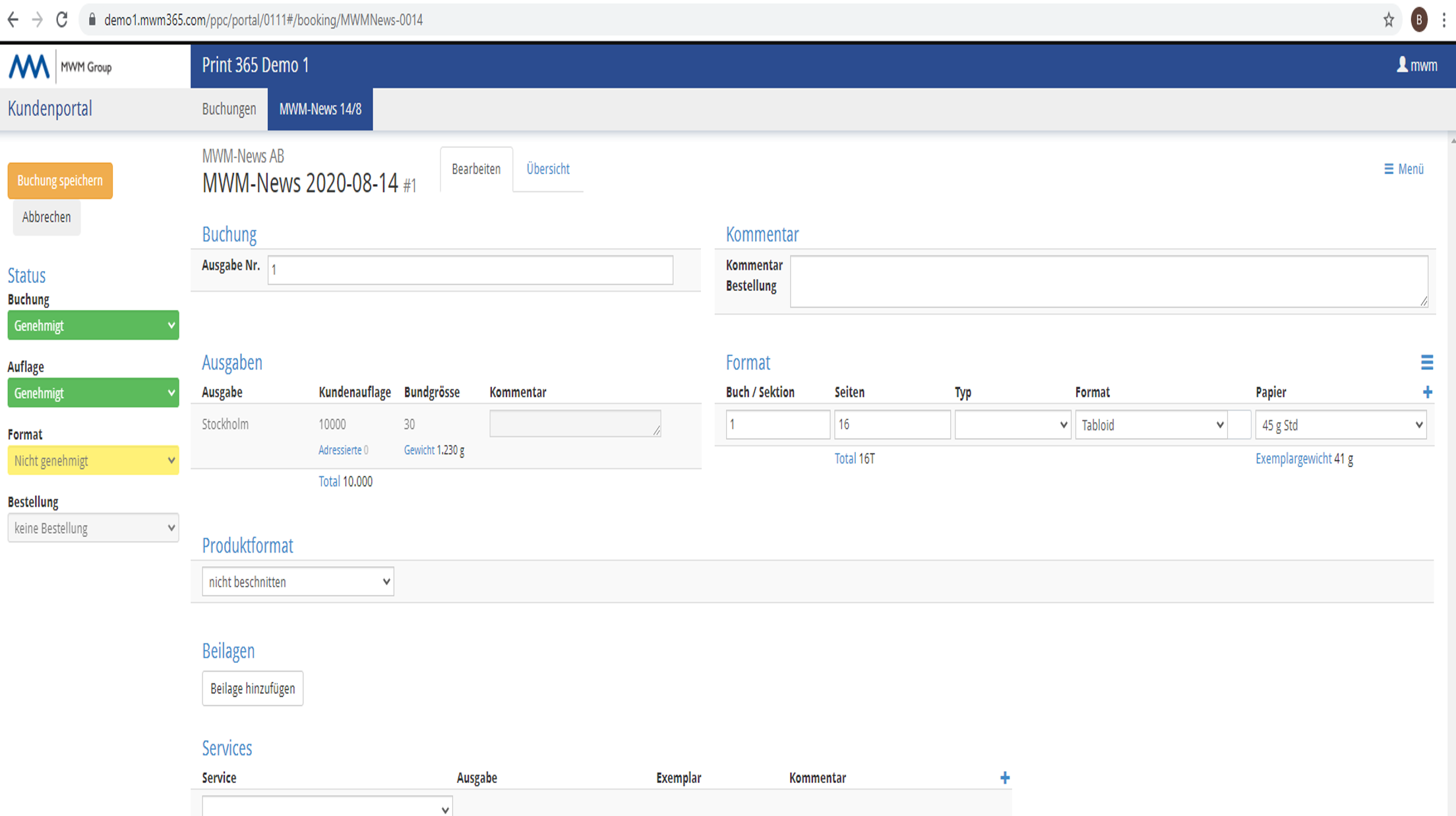This screenshot has height=816, width=1456.
Task: Open the Service selection dropdown
Action: (327, 806)
